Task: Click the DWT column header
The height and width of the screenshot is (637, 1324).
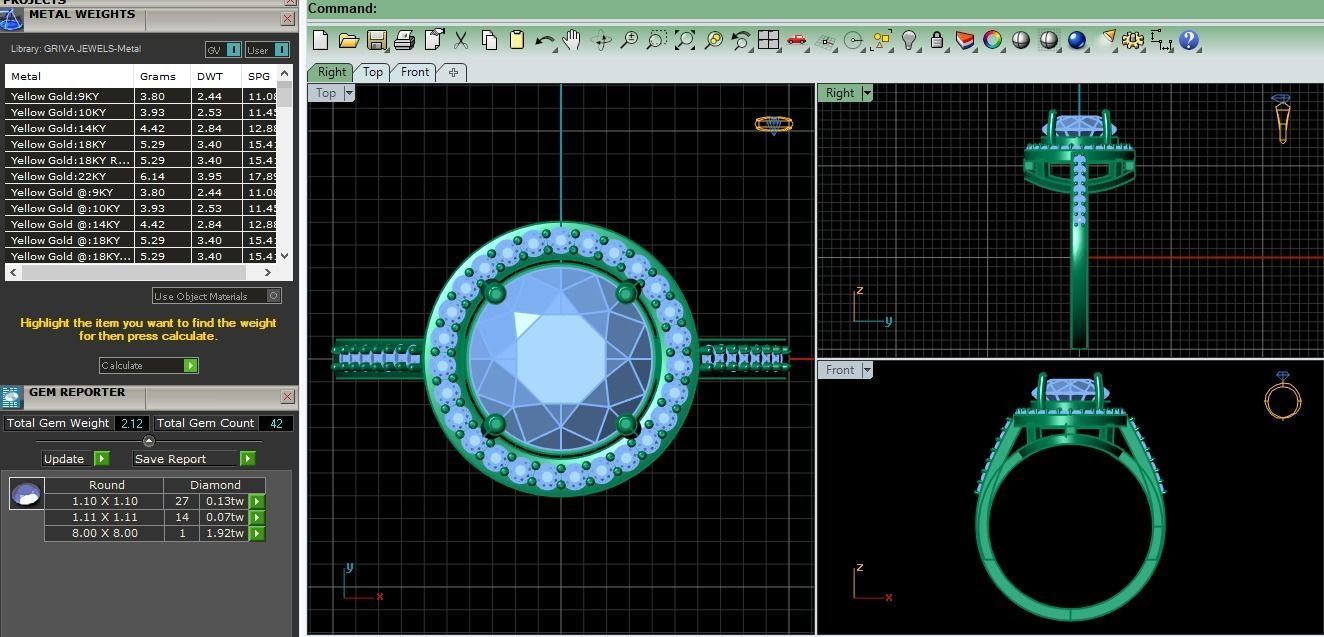Action: tap(216, 76)
